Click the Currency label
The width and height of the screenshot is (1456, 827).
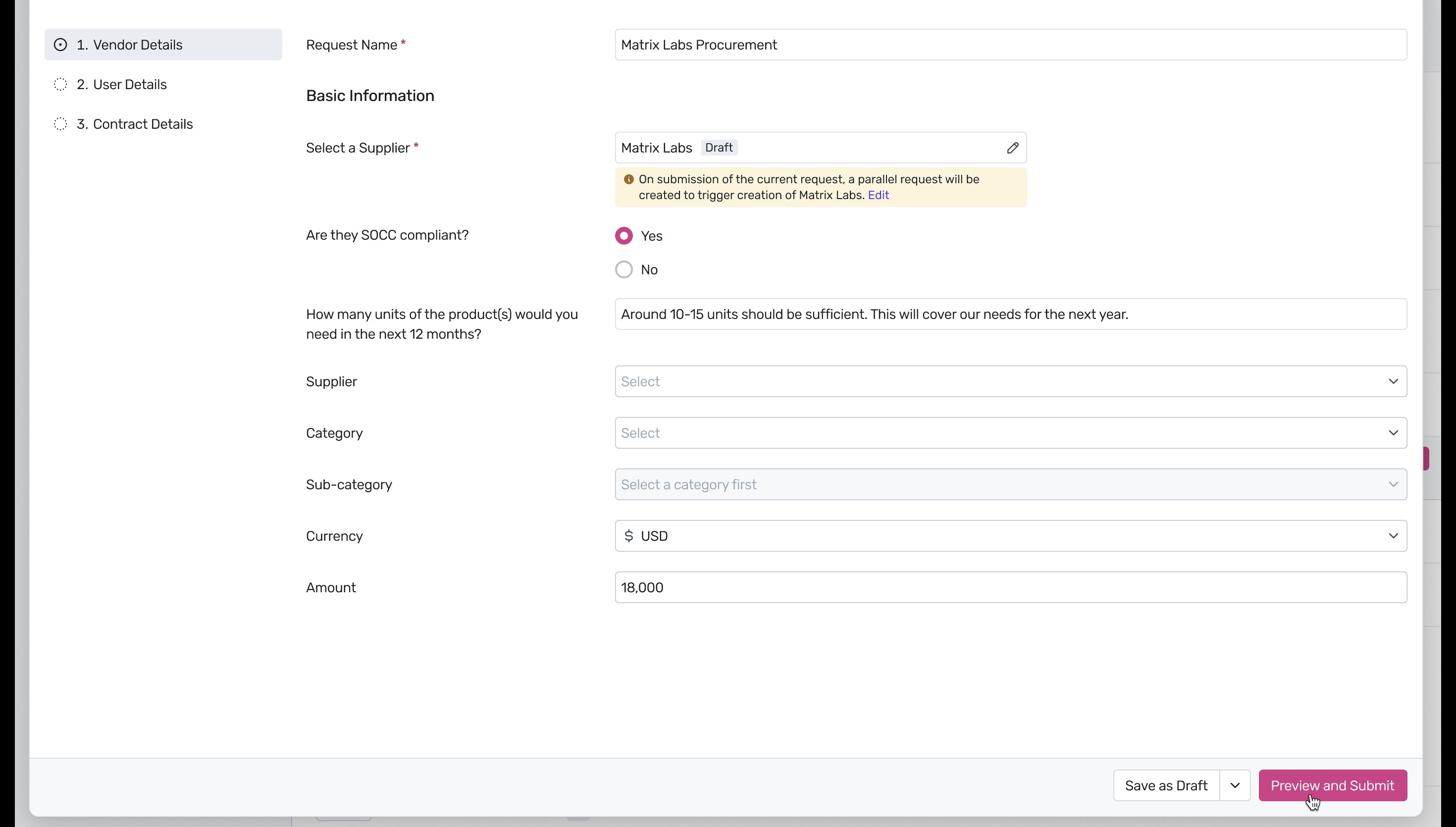(334, 536)
